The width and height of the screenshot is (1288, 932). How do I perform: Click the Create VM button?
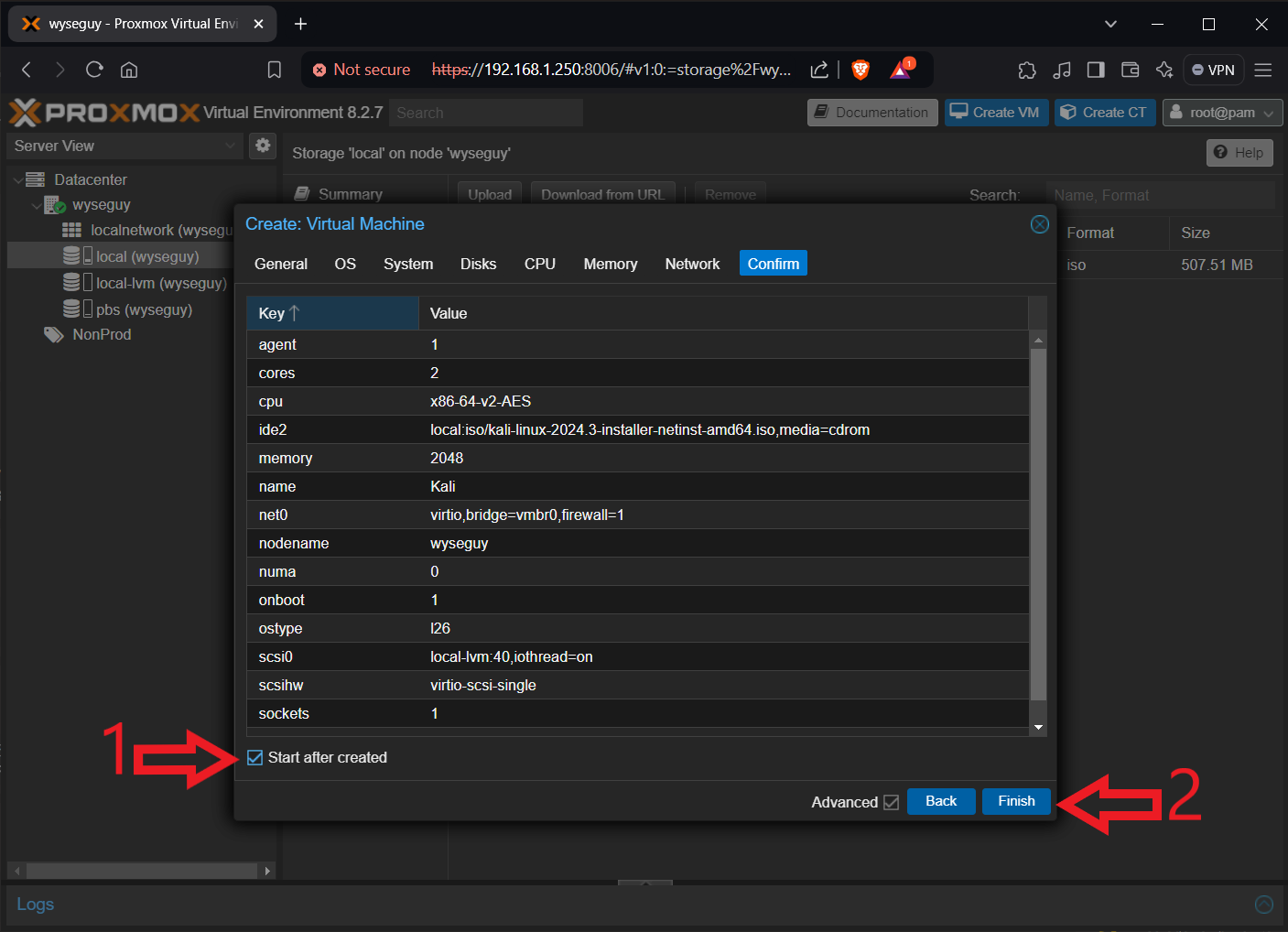point(996,113)
